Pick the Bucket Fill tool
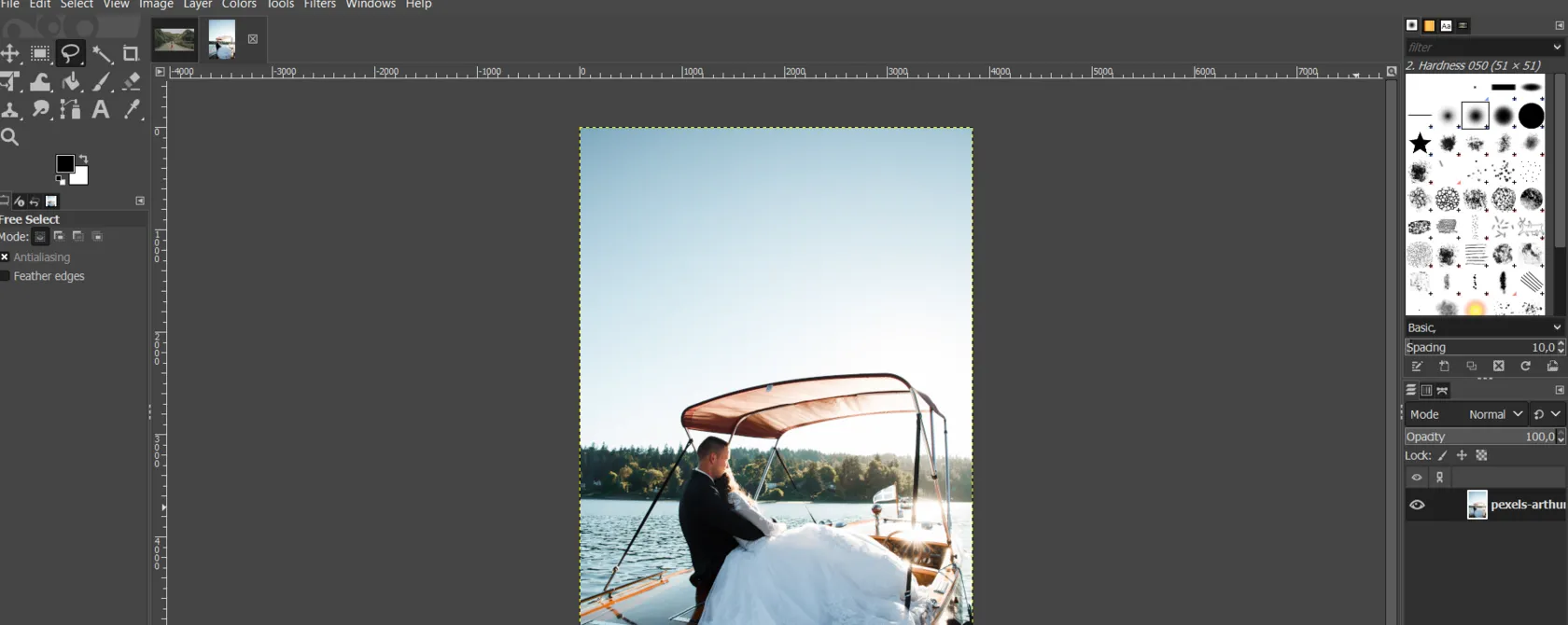 71,82
